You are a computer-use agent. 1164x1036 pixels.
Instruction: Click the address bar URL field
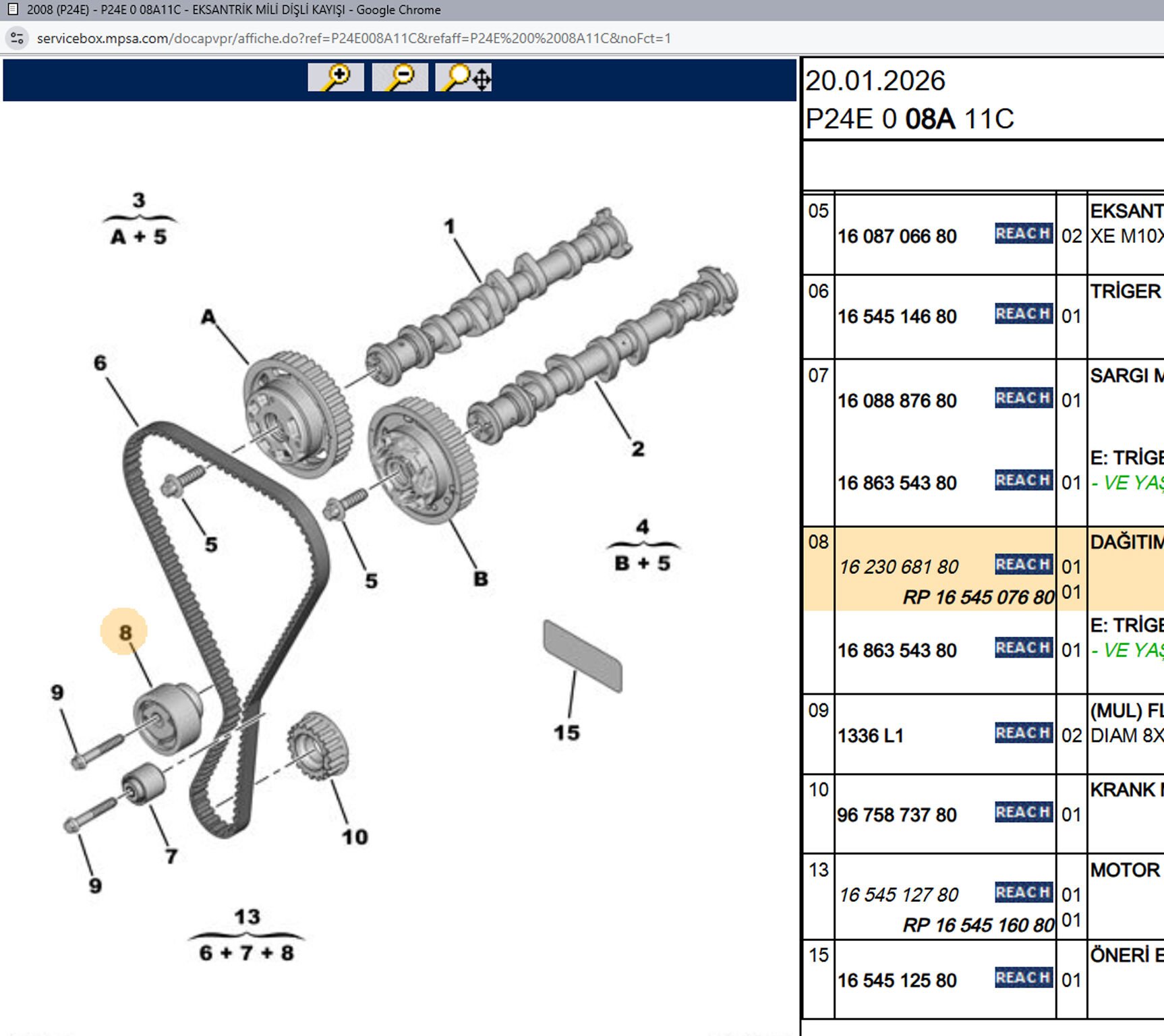[x=353, y=38]
